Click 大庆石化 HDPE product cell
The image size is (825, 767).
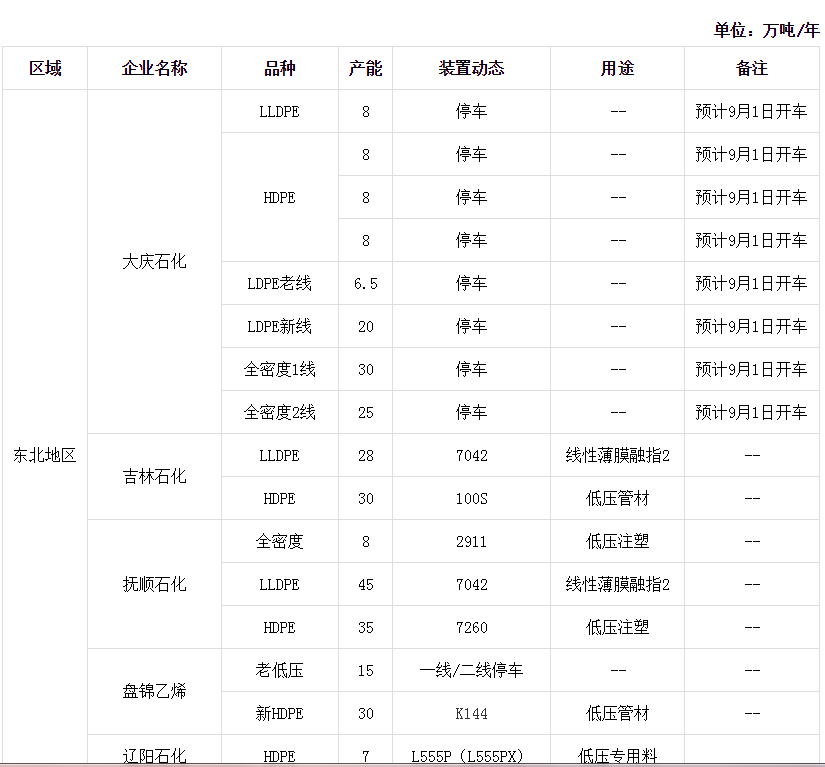279,198
